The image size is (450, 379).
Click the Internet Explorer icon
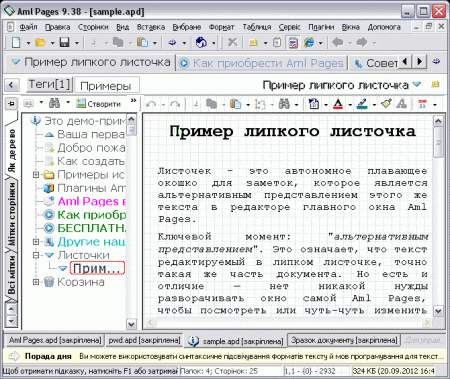309,42
